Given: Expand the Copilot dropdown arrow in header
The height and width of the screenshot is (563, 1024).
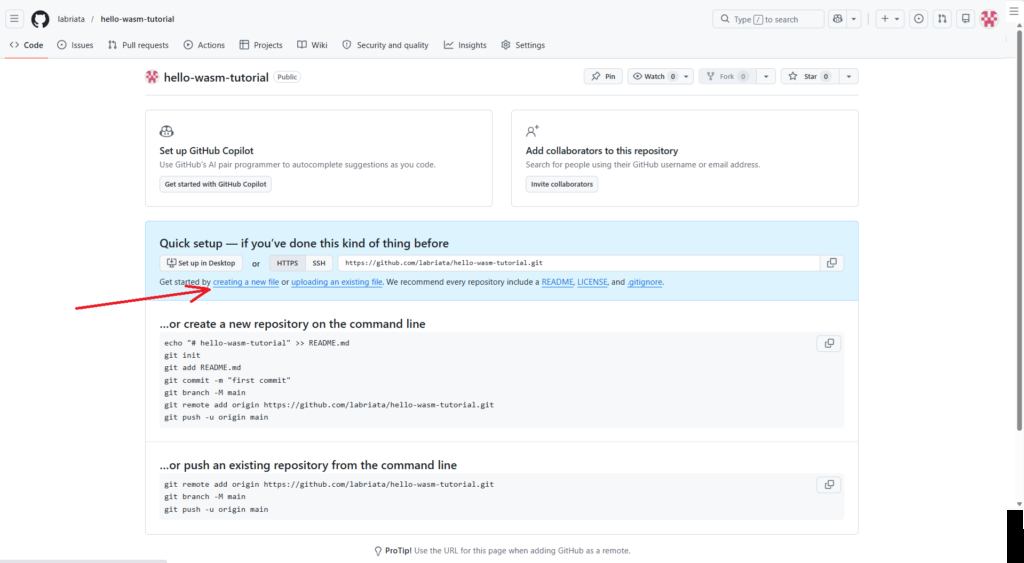Looking at the screenshot, I should click(x=854, y=19).
